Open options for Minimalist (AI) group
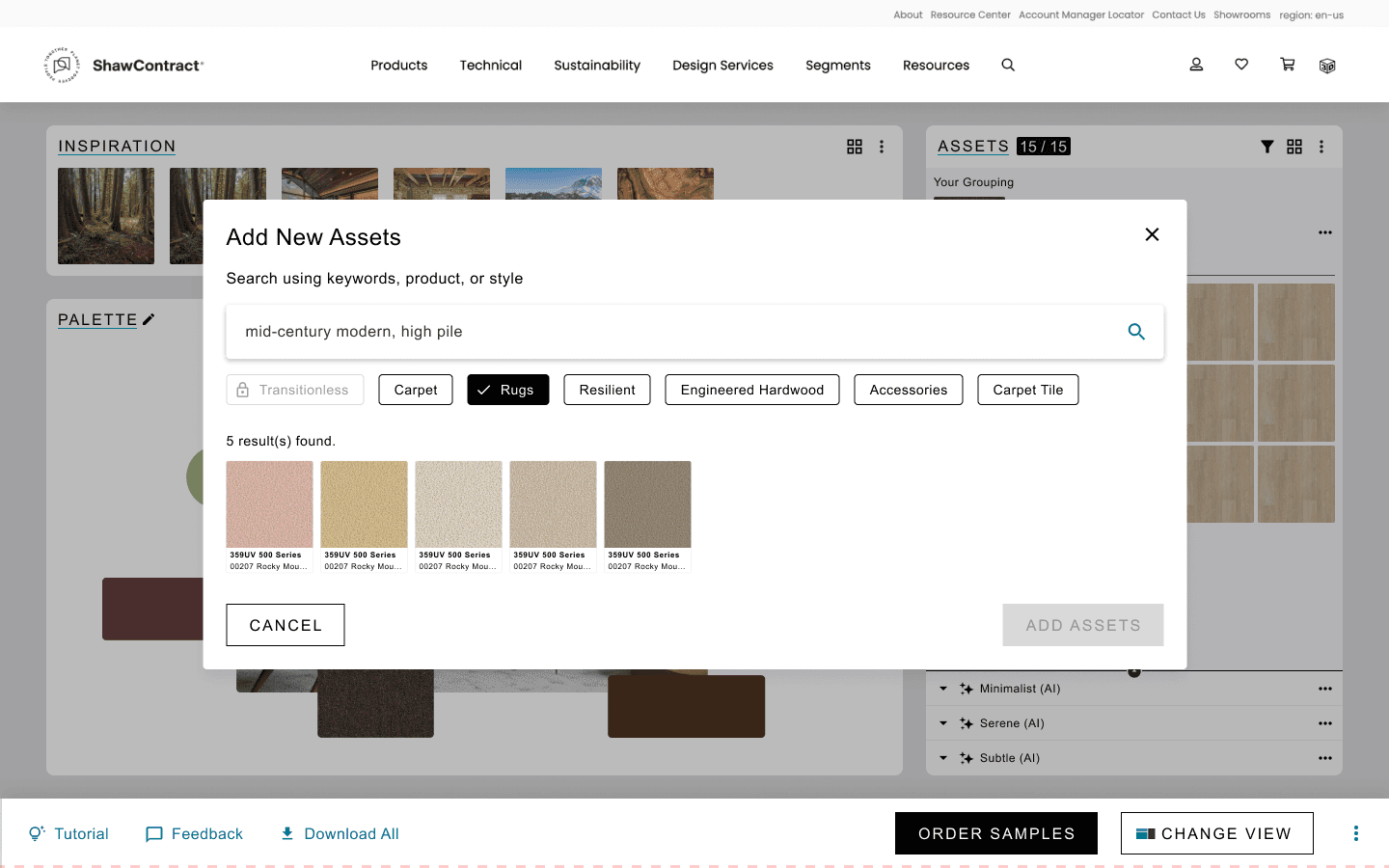Viewport: 1389px width, 868px height. 1325,689
